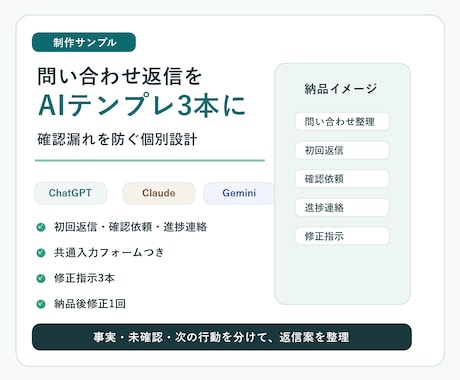Click the text 初回返信・確認依頼・進捗連絡
The height and width of the screenshot is (380, 460).
pos(130,227)
